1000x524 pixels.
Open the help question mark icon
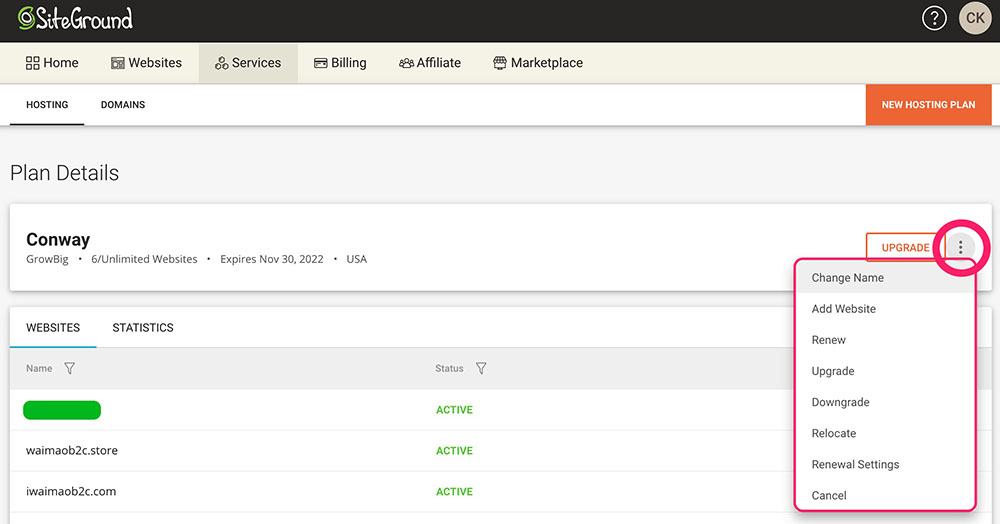934,19
